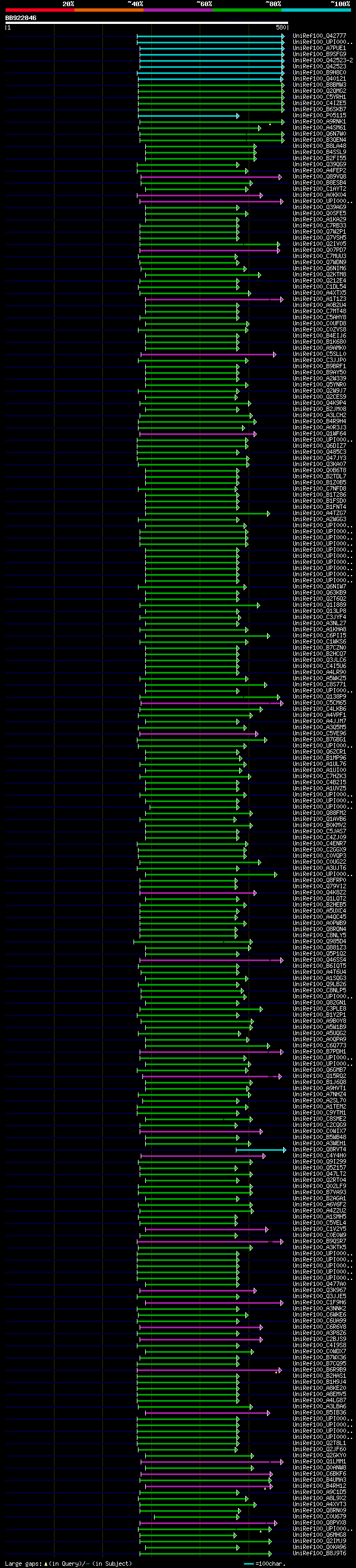Select the UniRef100_C5YRH1 label
This screenshot has height=1568, width=356.
tap(319, 97)
